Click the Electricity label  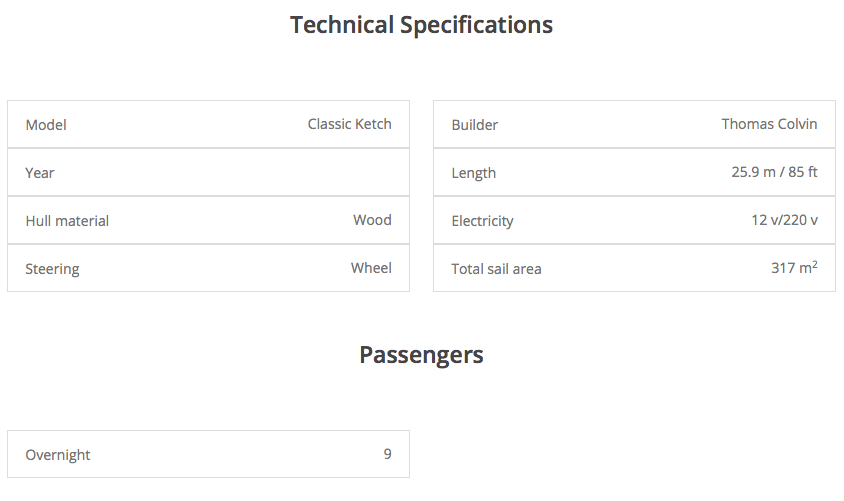pyautogui.click(x=482, y=221)
